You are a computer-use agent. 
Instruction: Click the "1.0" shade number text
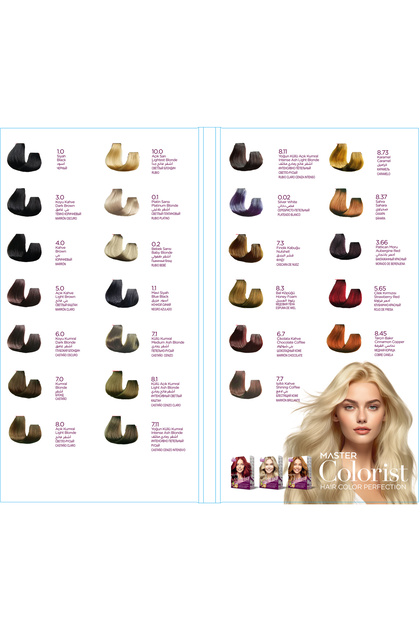click(x=60, y=151)
